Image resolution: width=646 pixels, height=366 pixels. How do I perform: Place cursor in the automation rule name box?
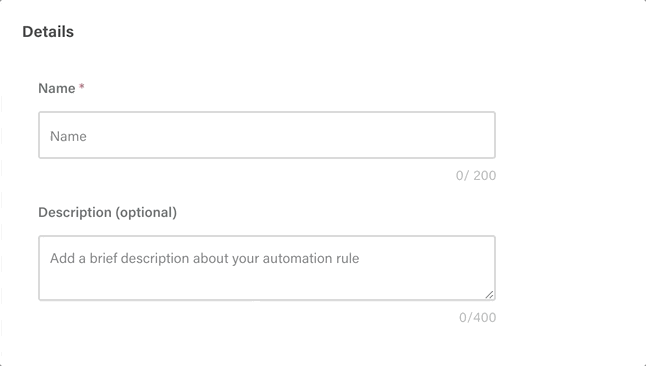point(267,135)
